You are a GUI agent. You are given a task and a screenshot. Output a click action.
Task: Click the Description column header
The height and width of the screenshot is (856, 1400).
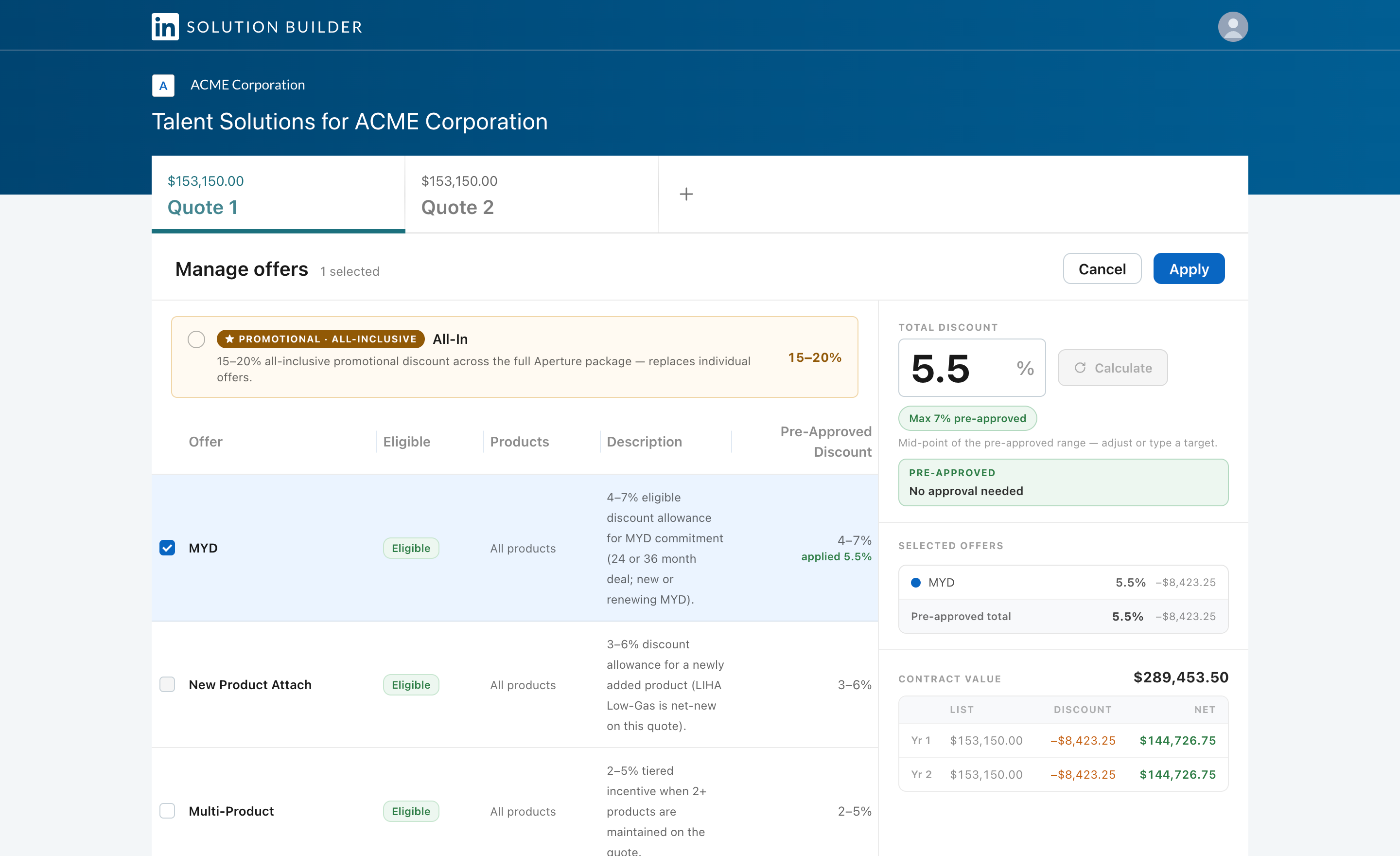(644, 442)
